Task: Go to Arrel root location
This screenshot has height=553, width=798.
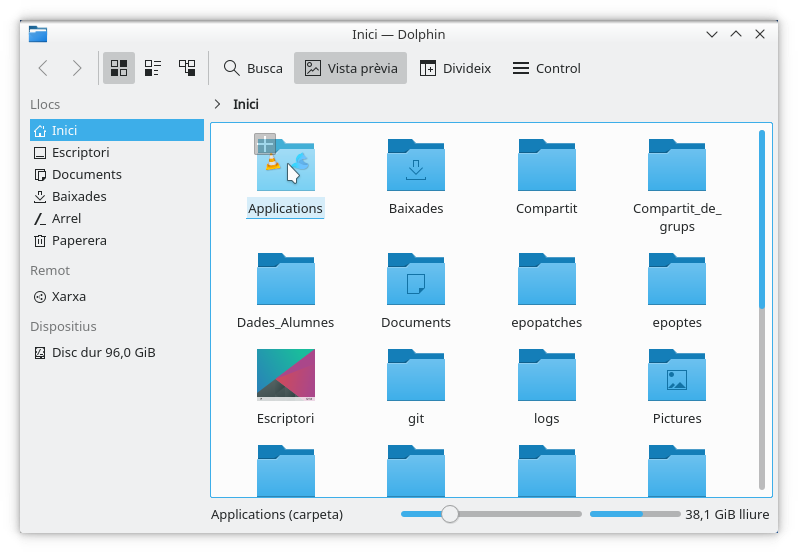Action: pos(117,218)
